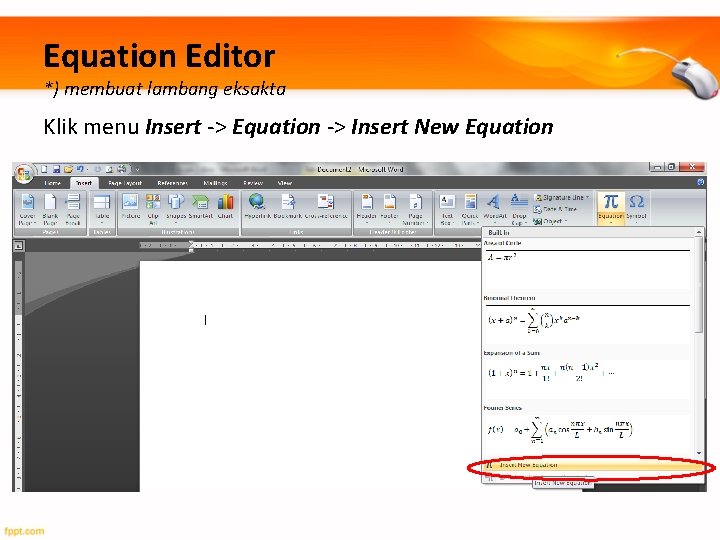
Task: Click inside the blank document page
Action: point(310,377)
